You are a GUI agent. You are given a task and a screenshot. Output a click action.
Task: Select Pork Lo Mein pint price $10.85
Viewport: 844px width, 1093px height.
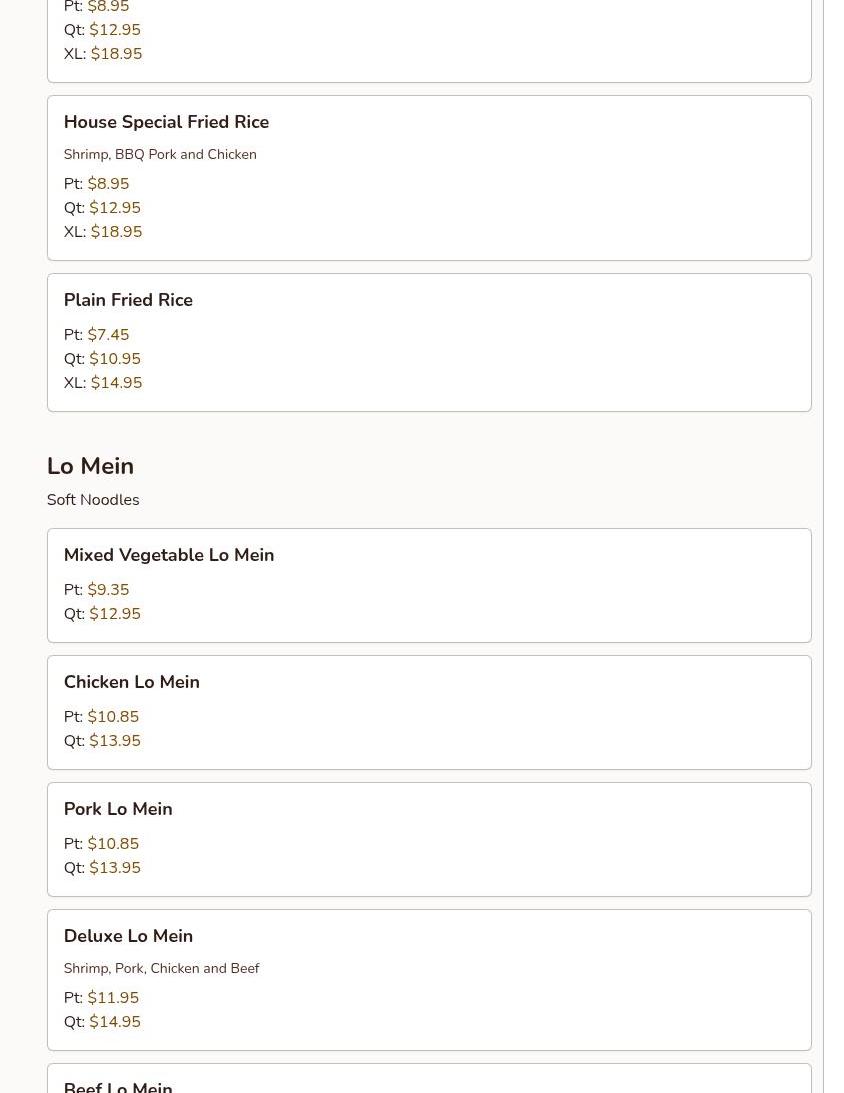(x=113, y=844)
